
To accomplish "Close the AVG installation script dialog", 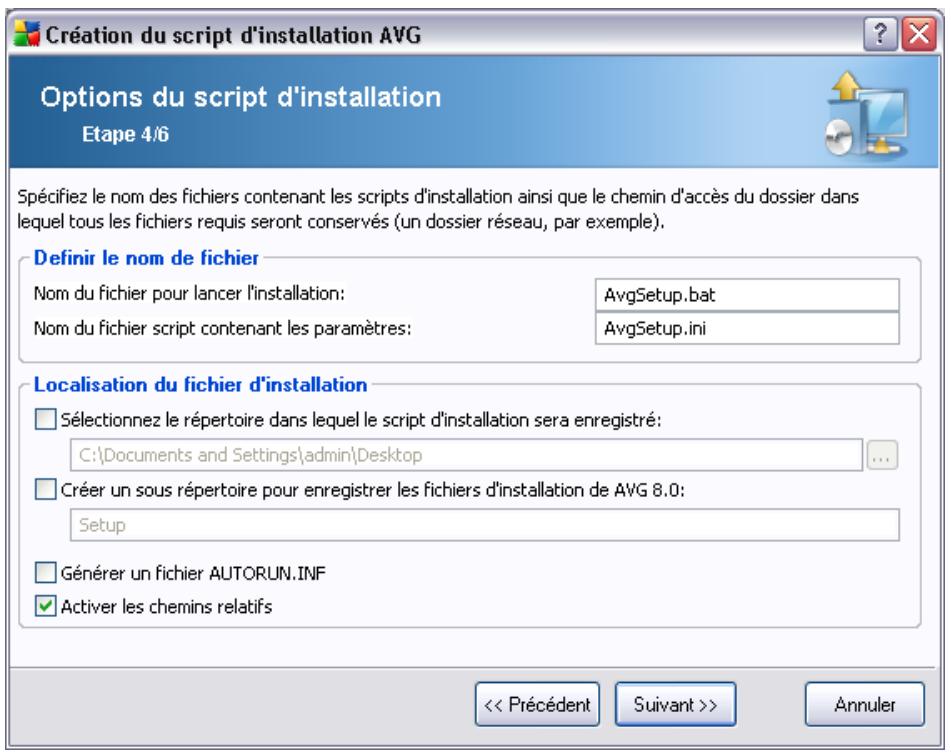I will tap(919, 34).
